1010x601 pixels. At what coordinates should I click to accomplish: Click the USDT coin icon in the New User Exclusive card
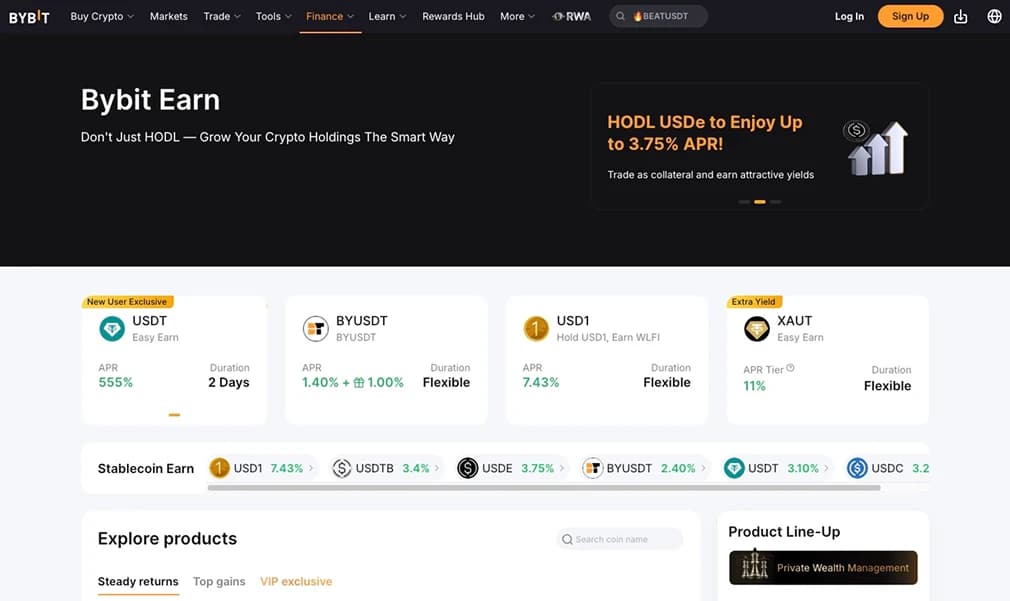[112, 329]
